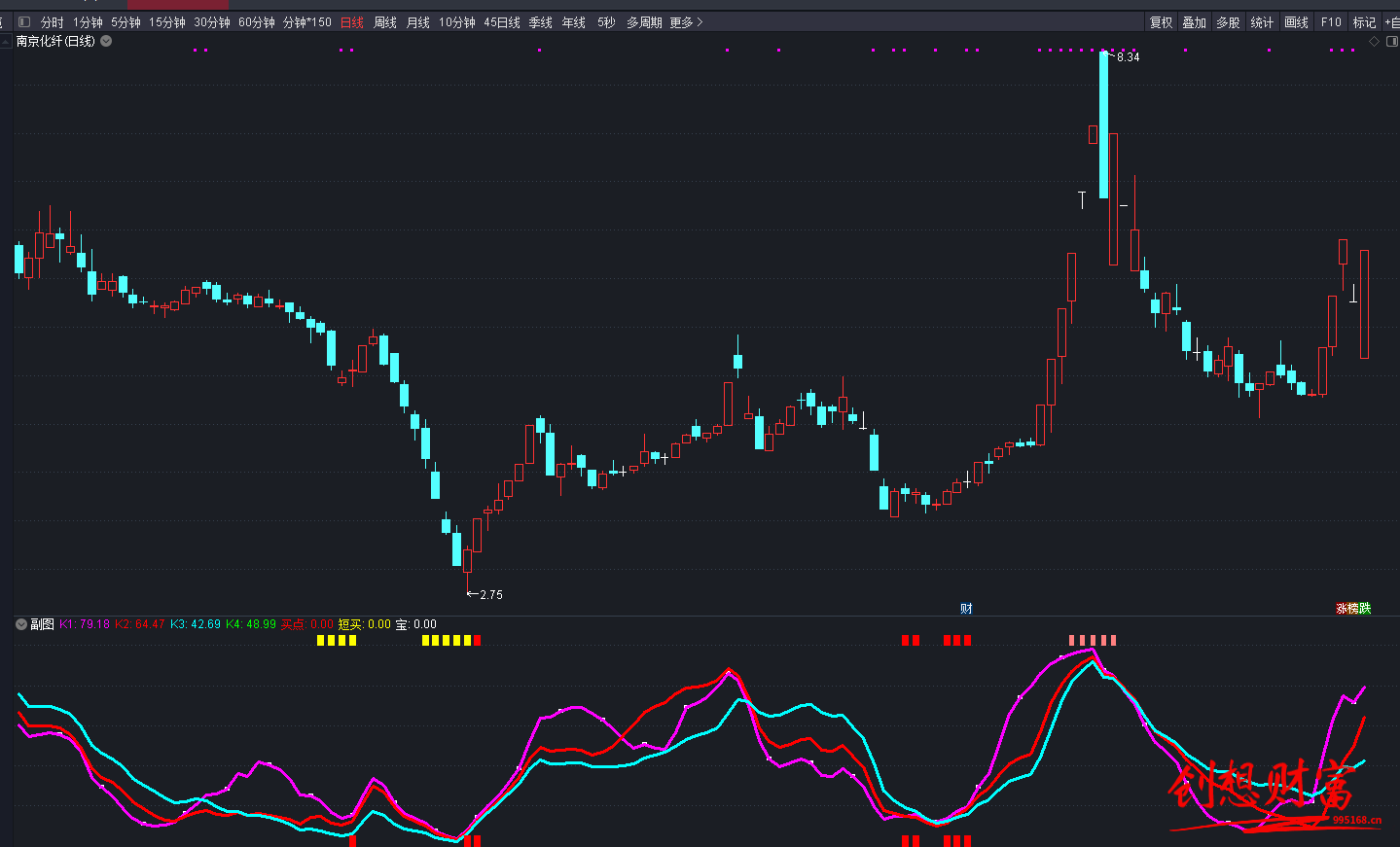This screenshot has width=1400, height=847.
Task: Open the F10 company info
Action: tap(1331, 22)
